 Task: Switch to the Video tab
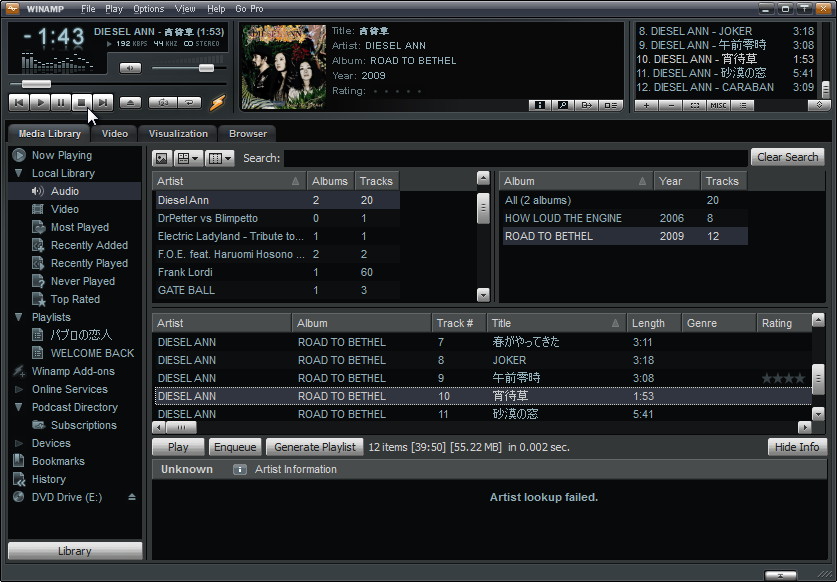coord(115,133)
